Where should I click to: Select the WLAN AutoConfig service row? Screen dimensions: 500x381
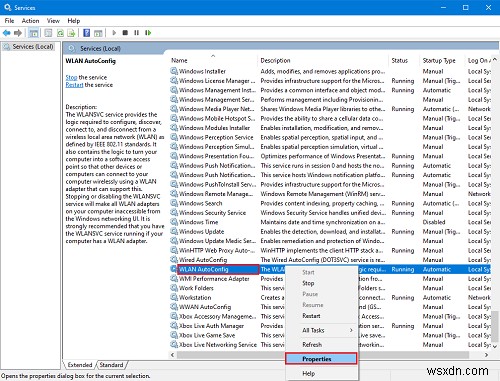[x=331, y=269]
